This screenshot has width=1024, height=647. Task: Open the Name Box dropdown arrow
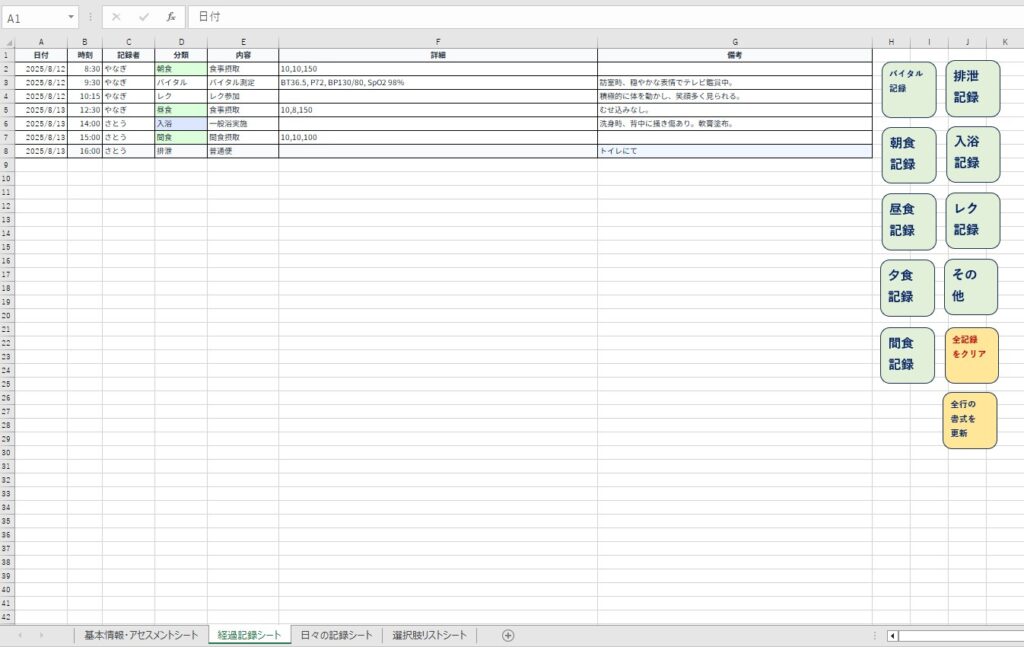[71, 17]
